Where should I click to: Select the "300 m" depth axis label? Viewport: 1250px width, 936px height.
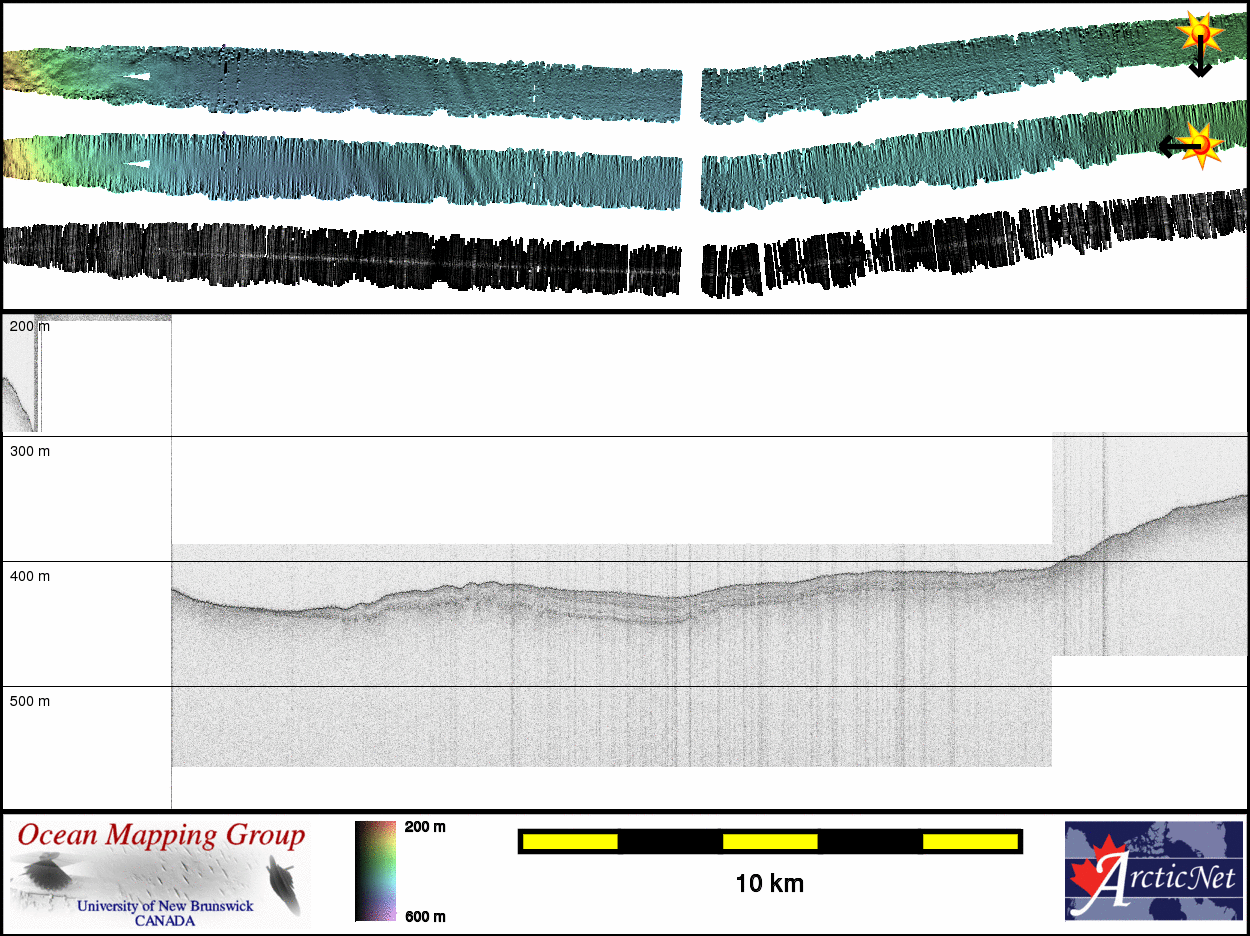(x=29, y=451)
